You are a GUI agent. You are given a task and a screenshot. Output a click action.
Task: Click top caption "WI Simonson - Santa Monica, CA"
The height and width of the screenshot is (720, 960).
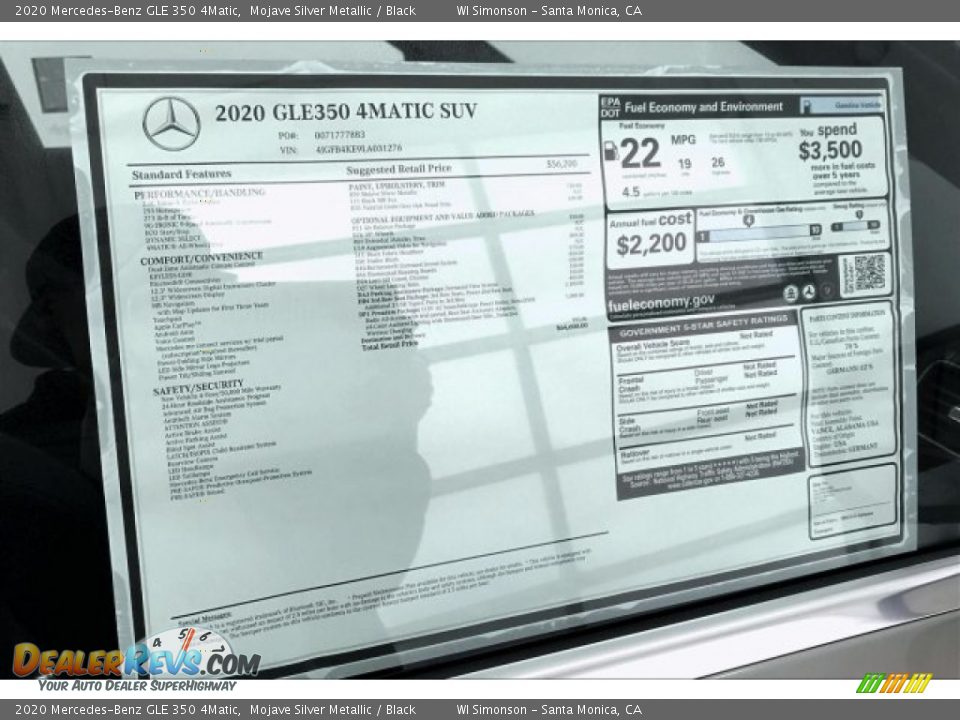[x=549, y=10]
